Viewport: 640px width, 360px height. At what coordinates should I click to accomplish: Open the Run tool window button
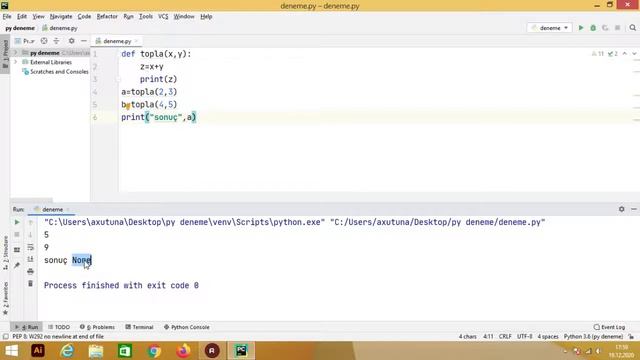(x=27, y=327)
